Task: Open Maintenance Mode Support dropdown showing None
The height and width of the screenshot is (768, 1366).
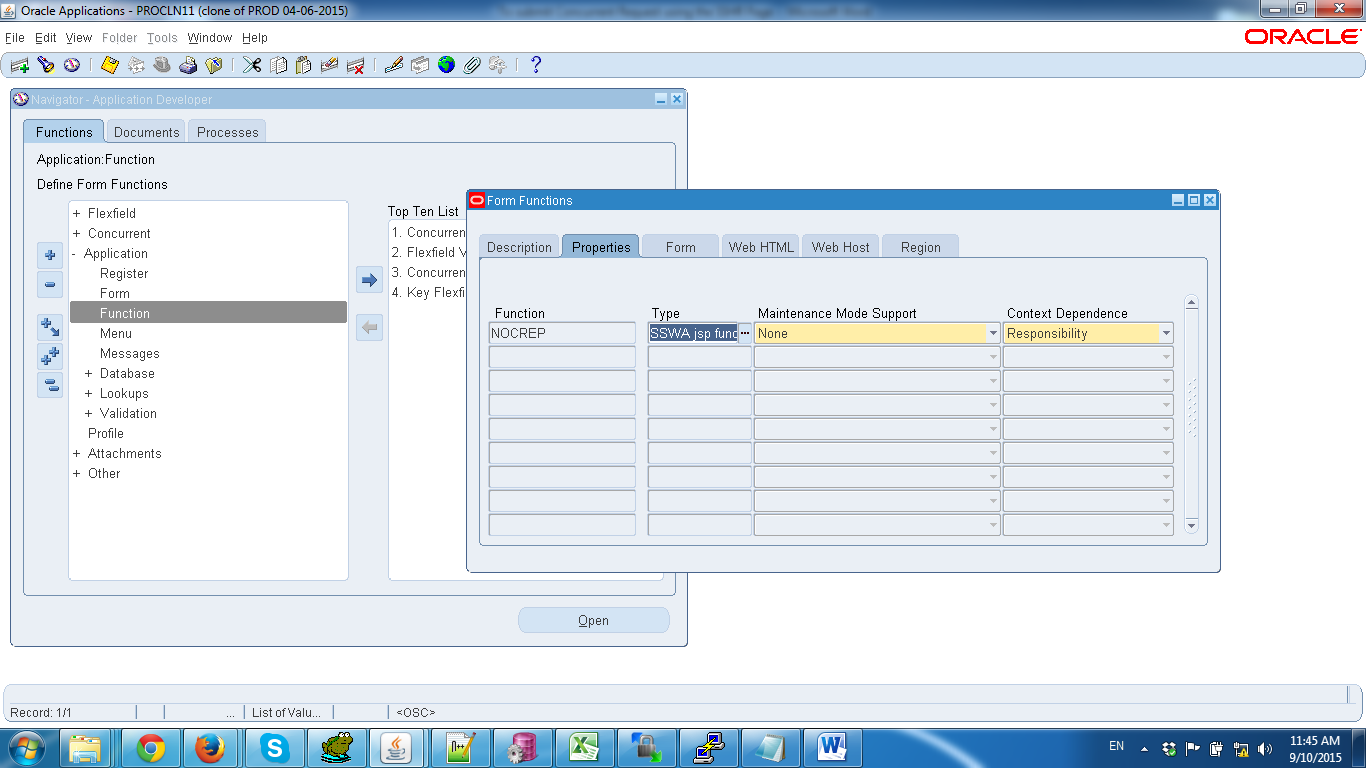Action: pos(993,333)
